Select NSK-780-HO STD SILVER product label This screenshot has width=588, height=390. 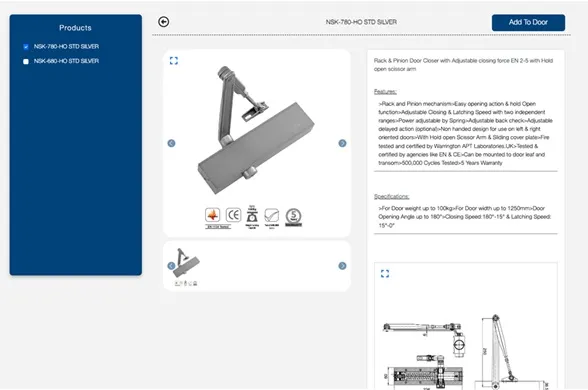pyautogui.click(x=66, y=46)
